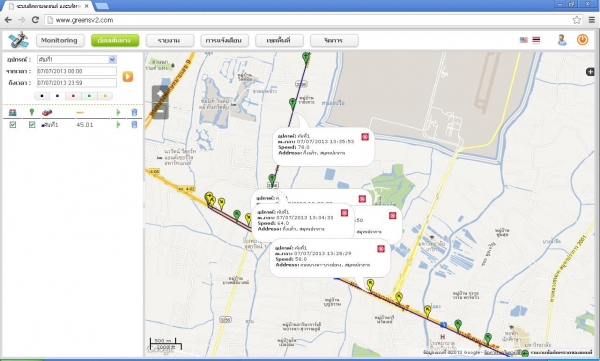
Task: Click the red car column header icon
Action: click(47, 113)
